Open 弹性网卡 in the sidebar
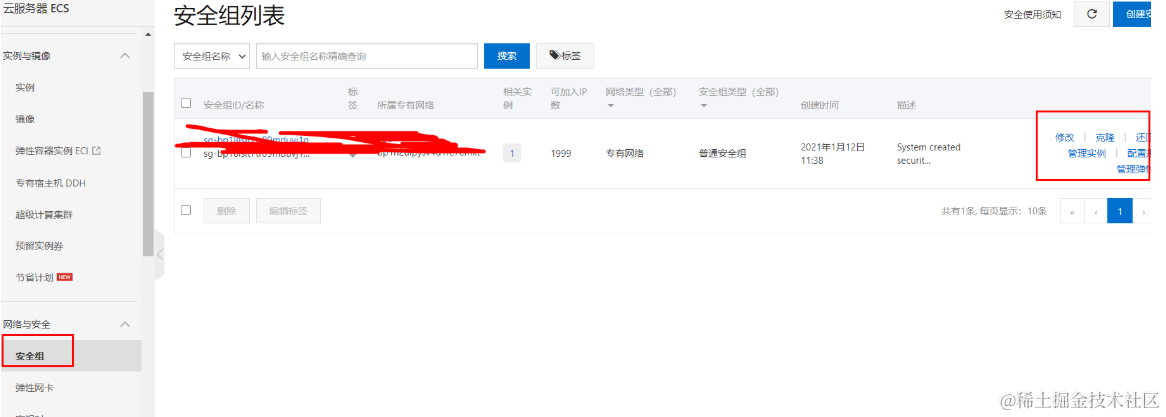Image resolution: width=1166 pixels, height=417 pixels. [x=34, y=388]
